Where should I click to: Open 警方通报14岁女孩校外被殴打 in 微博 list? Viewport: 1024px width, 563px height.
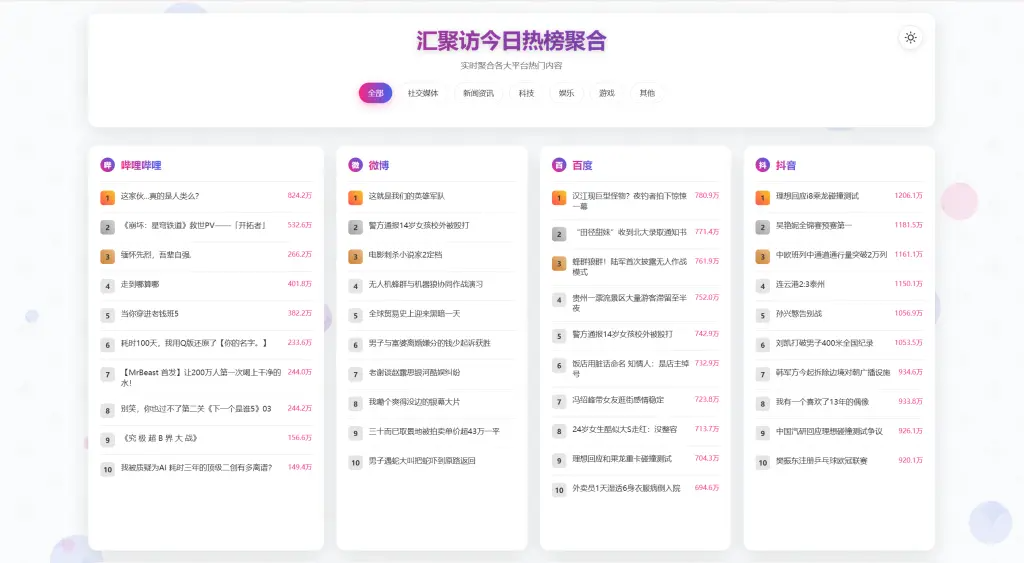tap(419, 225)
